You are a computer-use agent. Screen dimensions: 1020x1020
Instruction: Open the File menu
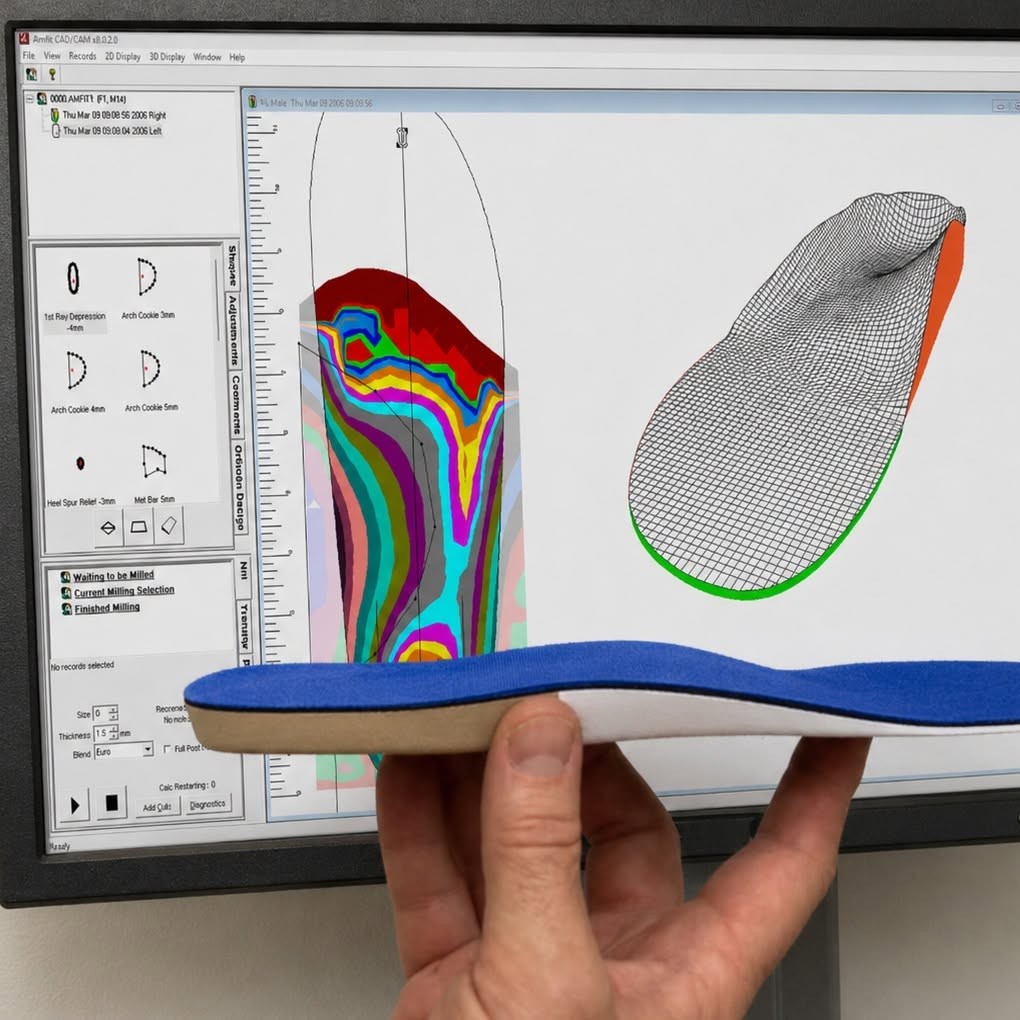tap(29, 56)
